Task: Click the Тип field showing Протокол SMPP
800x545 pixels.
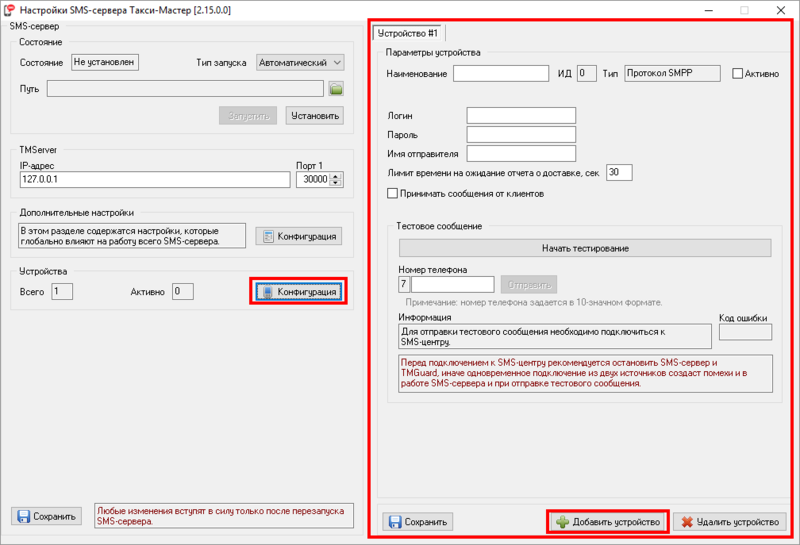Action: point(672,73)
